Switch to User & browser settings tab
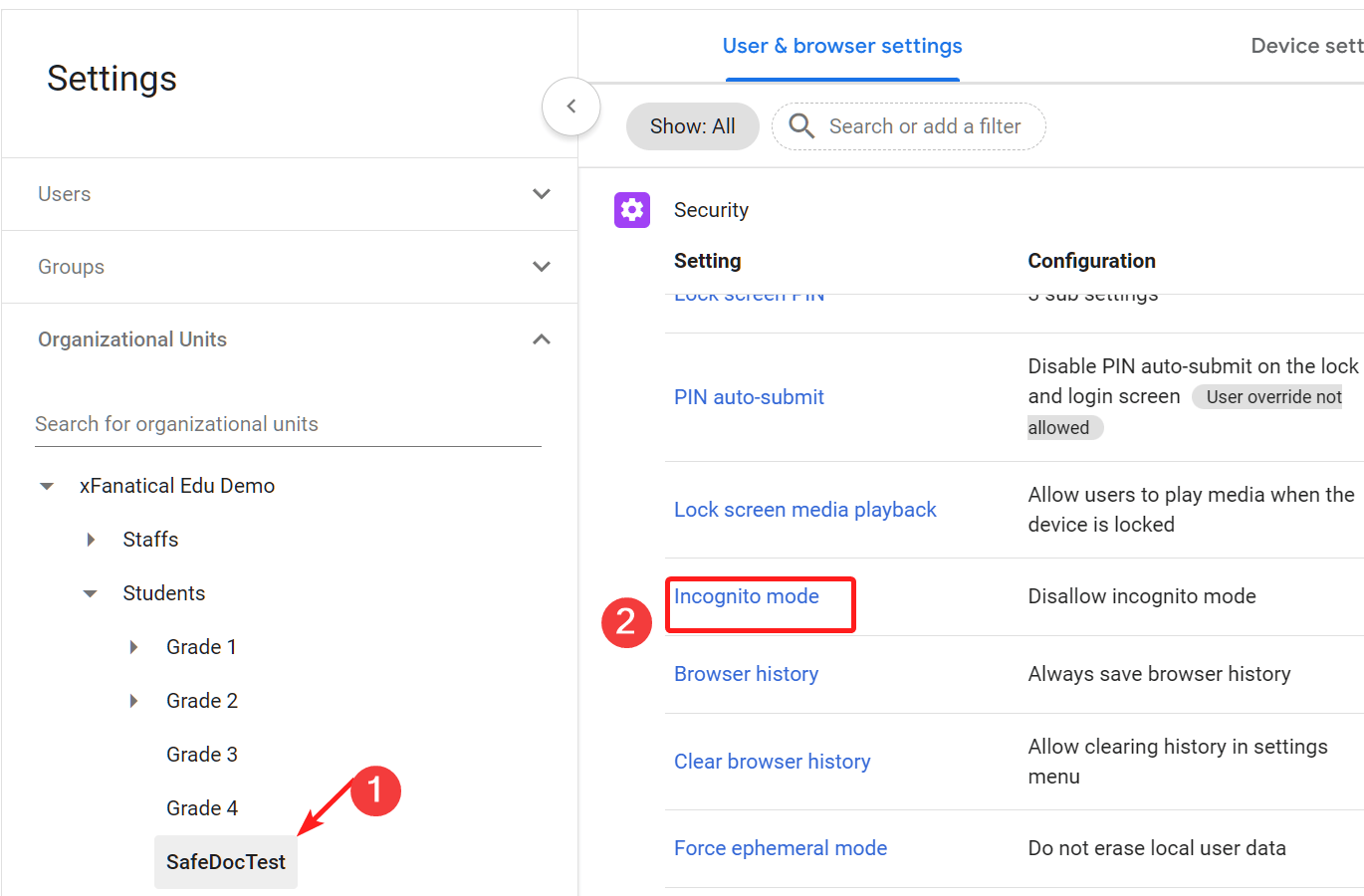The image size is (1364, 896). point(841,46)
